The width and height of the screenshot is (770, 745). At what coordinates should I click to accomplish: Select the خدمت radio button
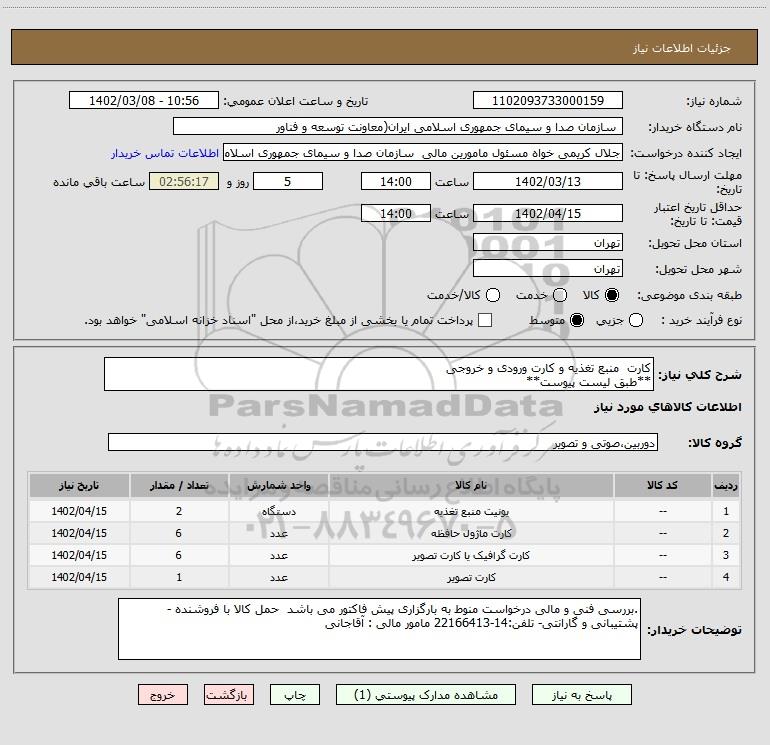click(560, 295)
